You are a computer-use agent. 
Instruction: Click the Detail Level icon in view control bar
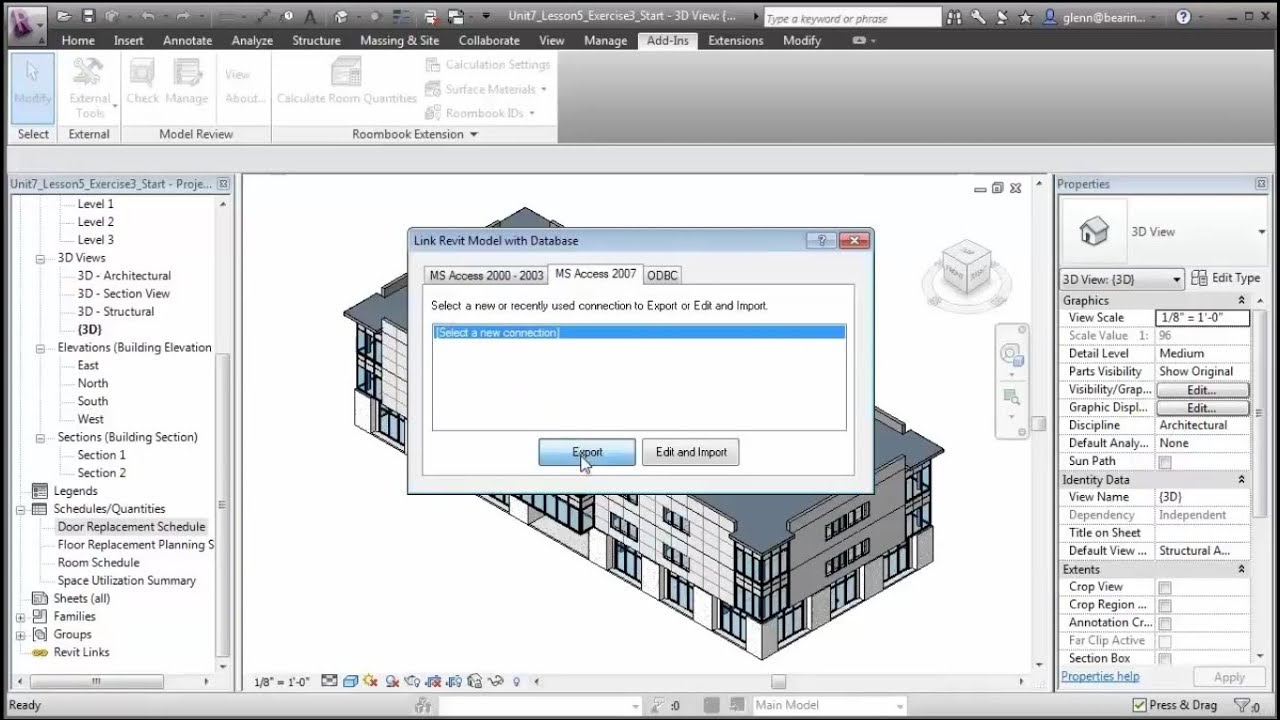pos(328,682)
